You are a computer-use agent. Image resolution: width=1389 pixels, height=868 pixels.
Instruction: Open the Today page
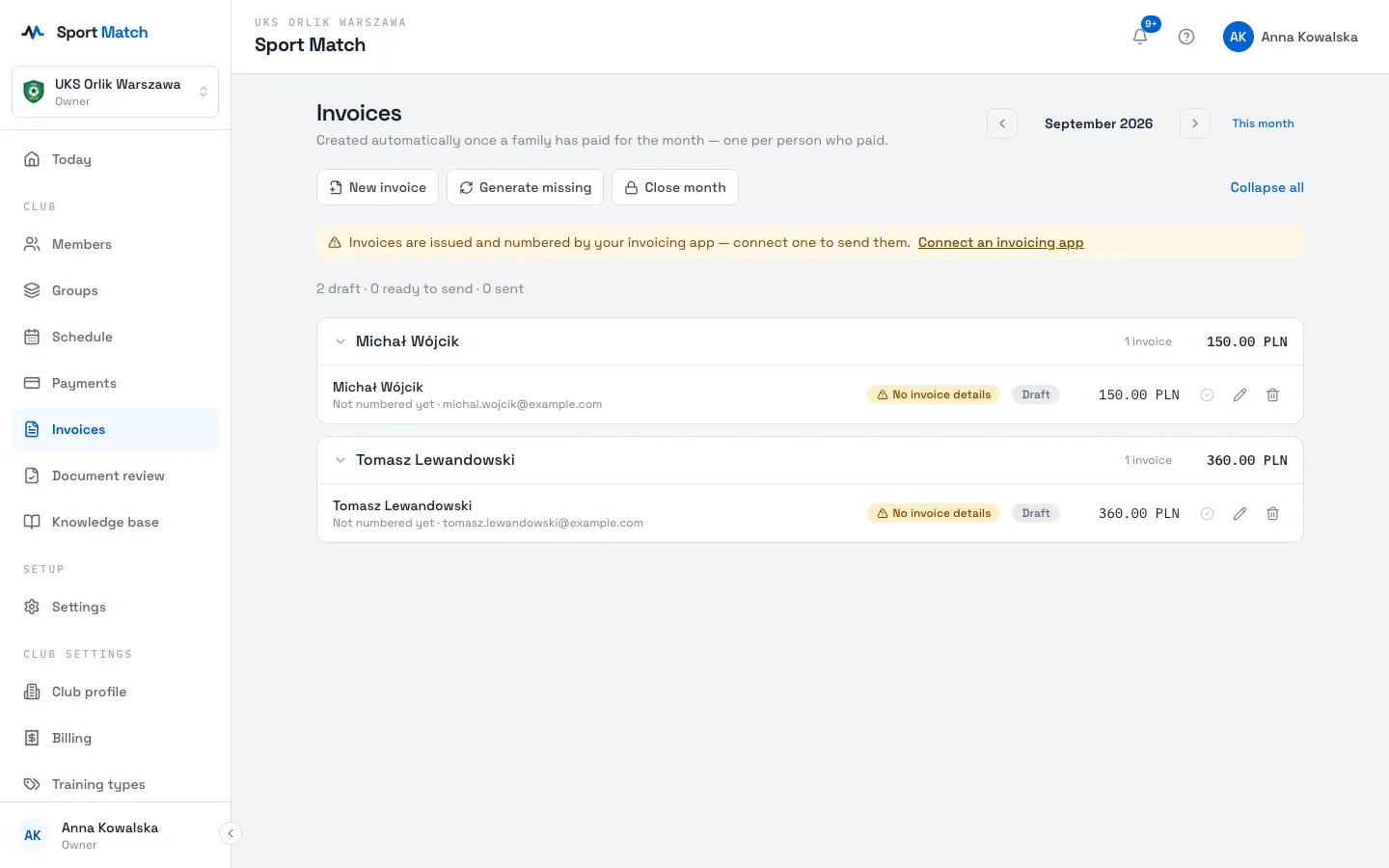point(116,159)
